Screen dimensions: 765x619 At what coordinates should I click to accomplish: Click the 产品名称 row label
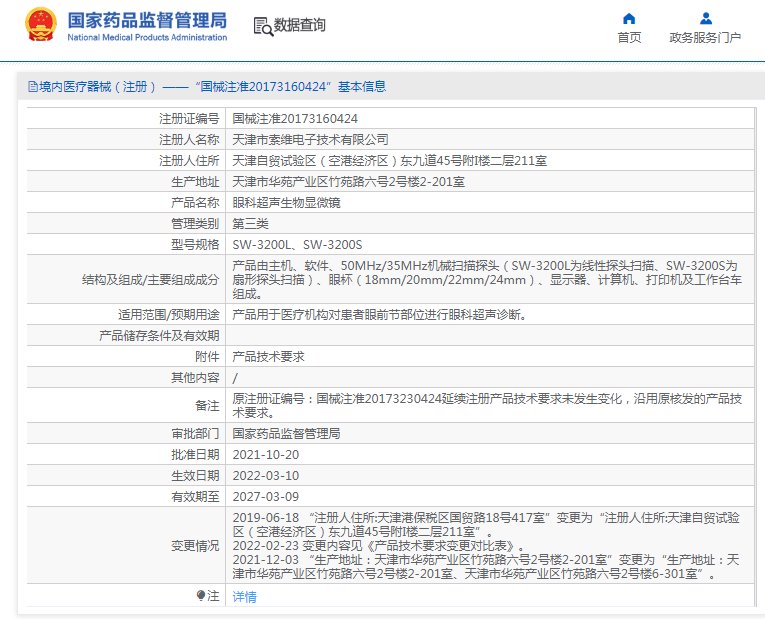pyautogui.click(x=195, y=202)
